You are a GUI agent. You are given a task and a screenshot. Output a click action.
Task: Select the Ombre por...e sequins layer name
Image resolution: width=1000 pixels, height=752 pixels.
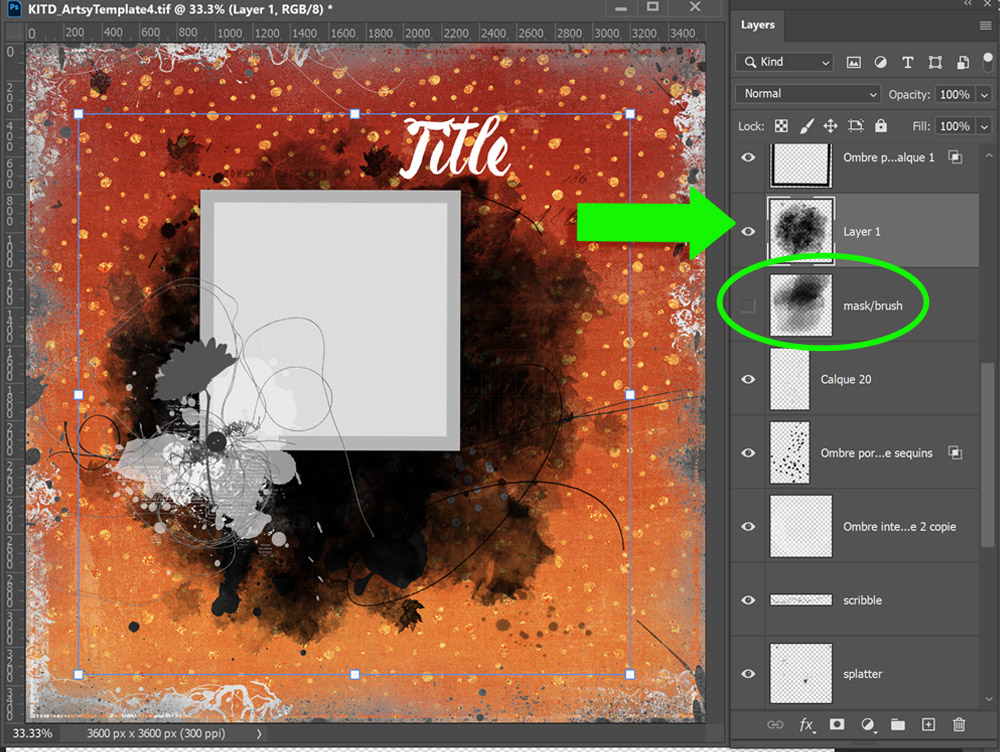click(876, 453)
